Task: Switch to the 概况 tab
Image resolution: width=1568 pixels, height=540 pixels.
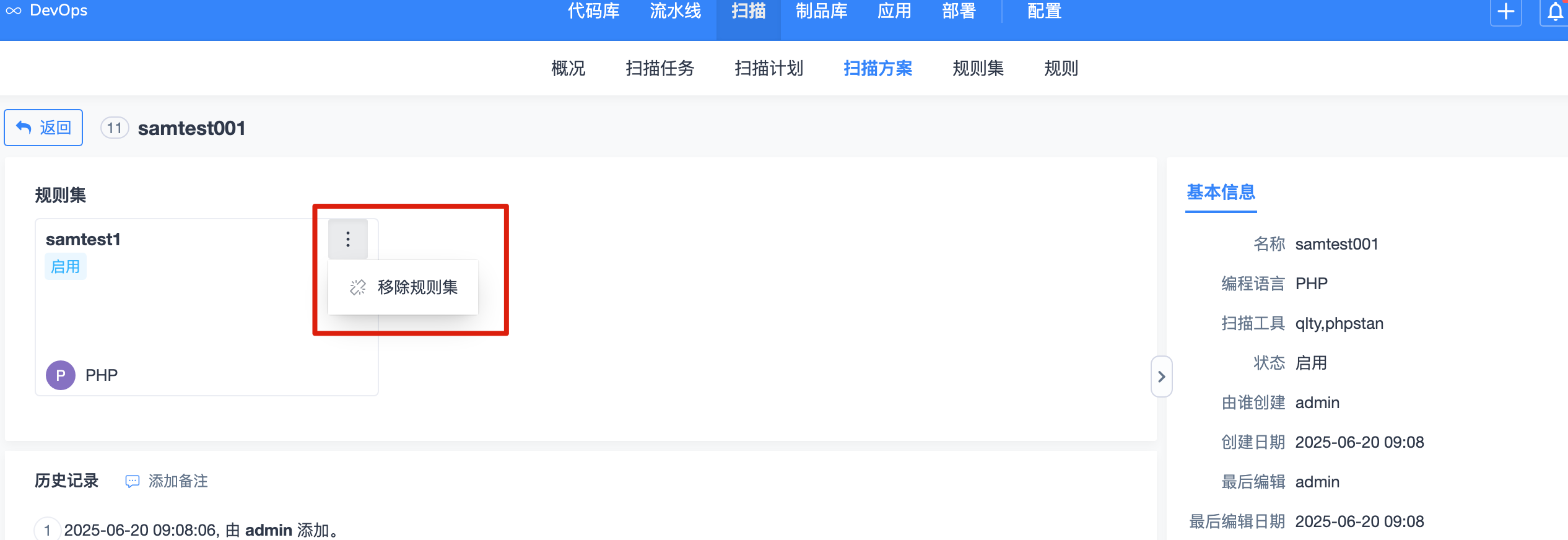Action: click(568, 68)
